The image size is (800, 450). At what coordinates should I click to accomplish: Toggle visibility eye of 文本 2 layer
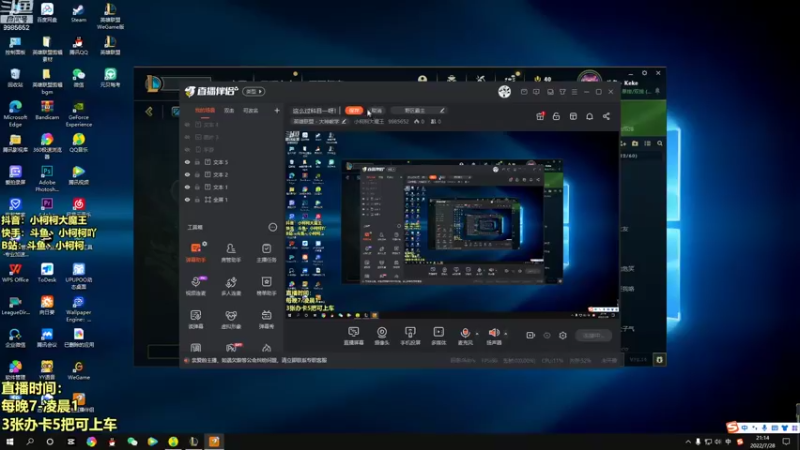click(x=187, y=174)
